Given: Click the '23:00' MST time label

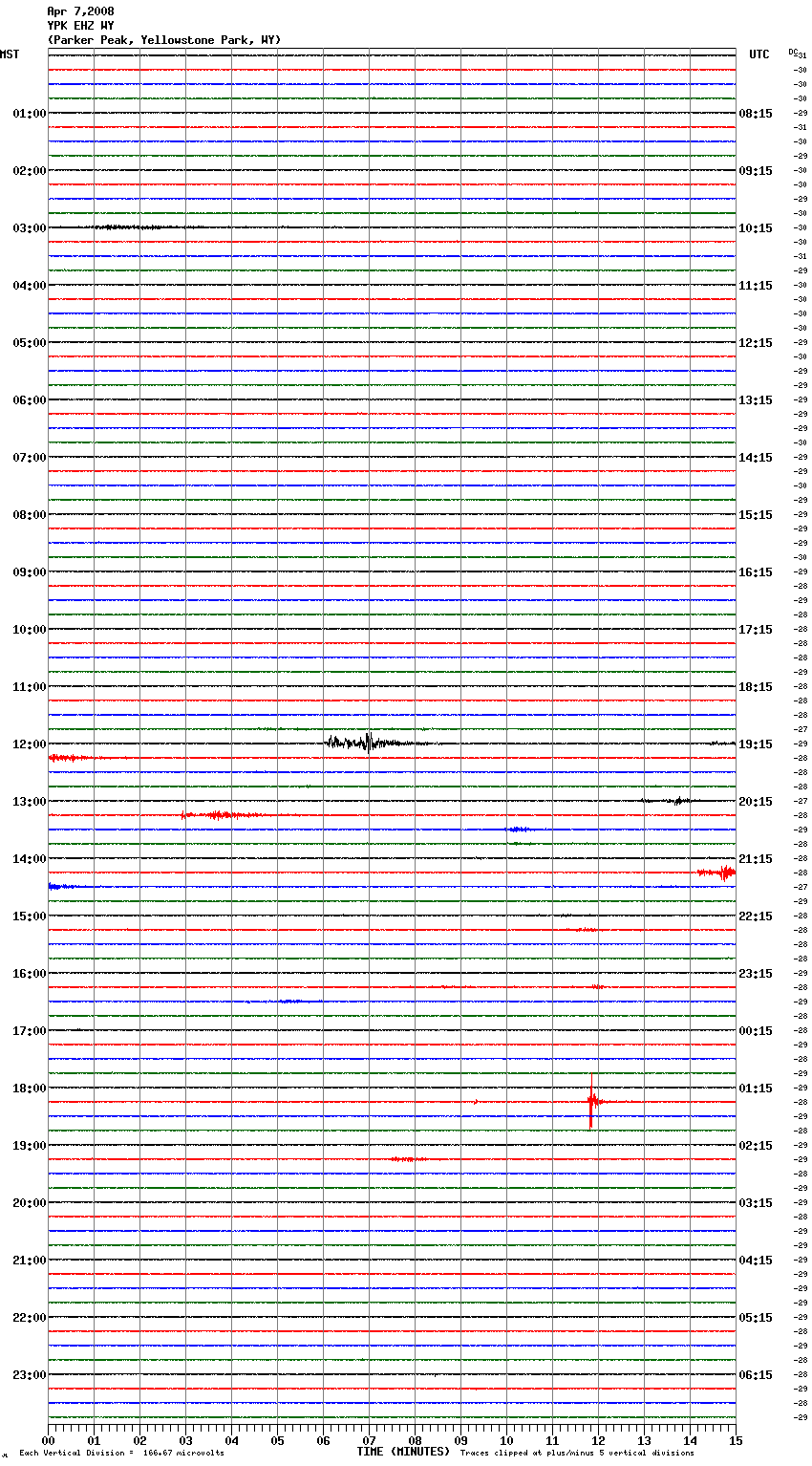Looking at the screenshot, I should [30, 1375].
